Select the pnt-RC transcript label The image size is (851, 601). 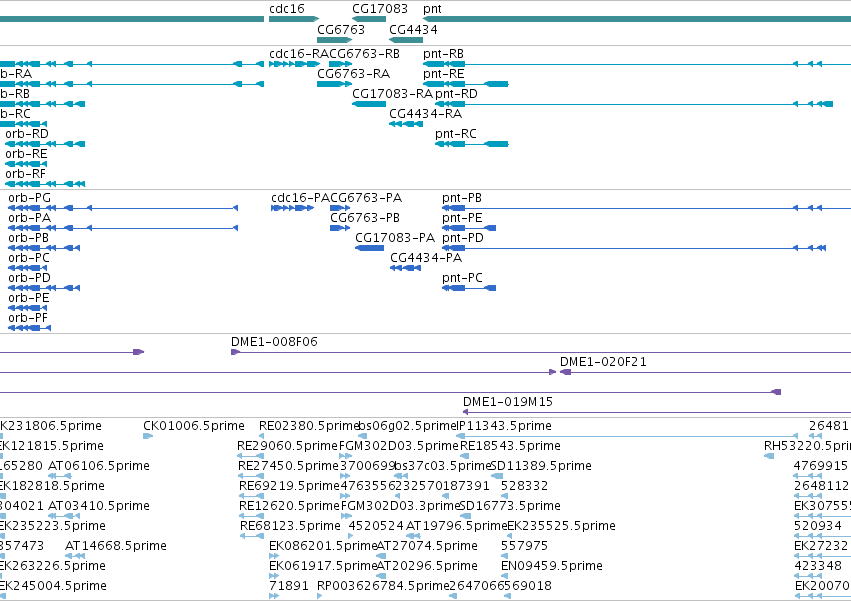pos(456,134)
